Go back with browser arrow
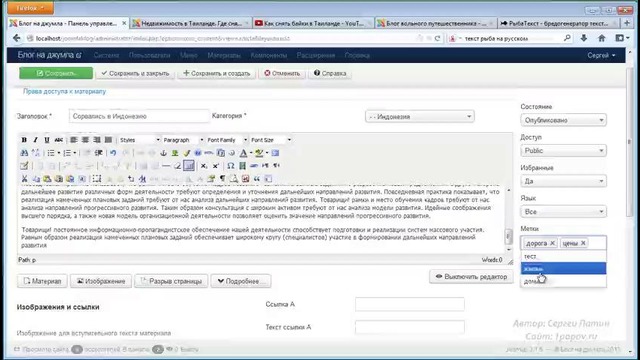 (16, 38)
